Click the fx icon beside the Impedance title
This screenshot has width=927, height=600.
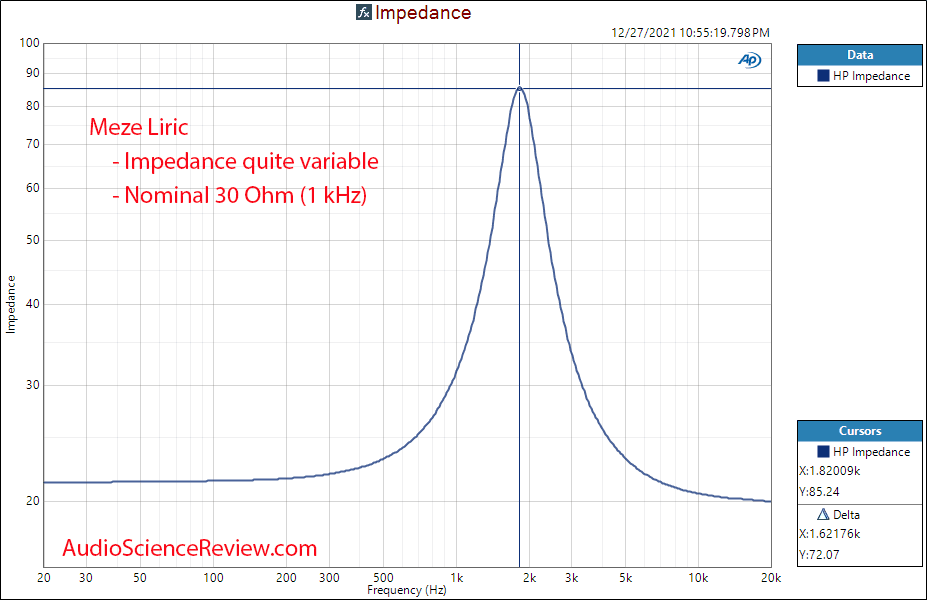pyautogui.click(x=364, y=12)
